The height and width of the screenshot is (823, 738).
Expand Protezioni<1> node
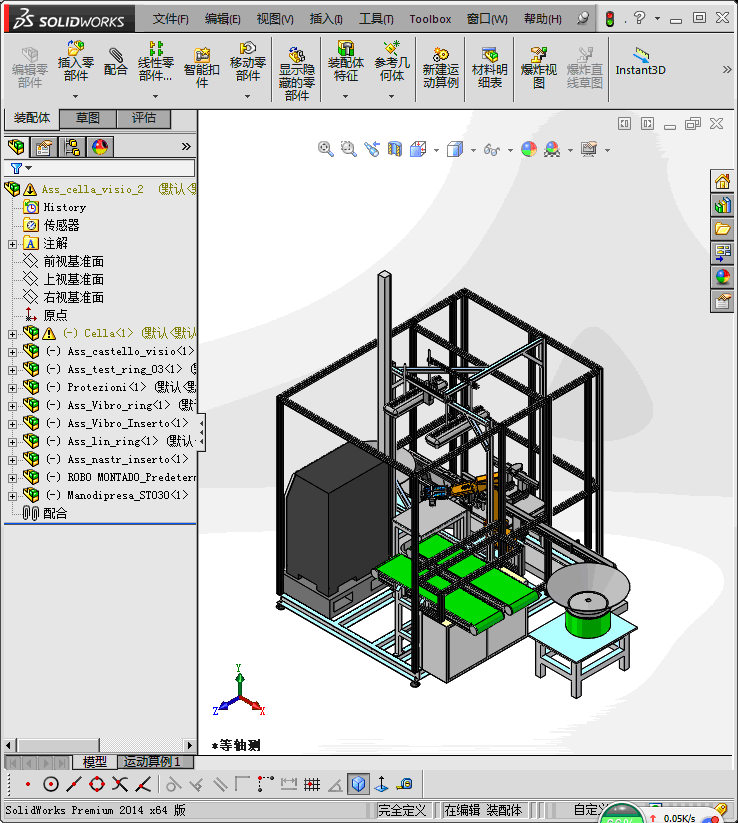[12, 388]
